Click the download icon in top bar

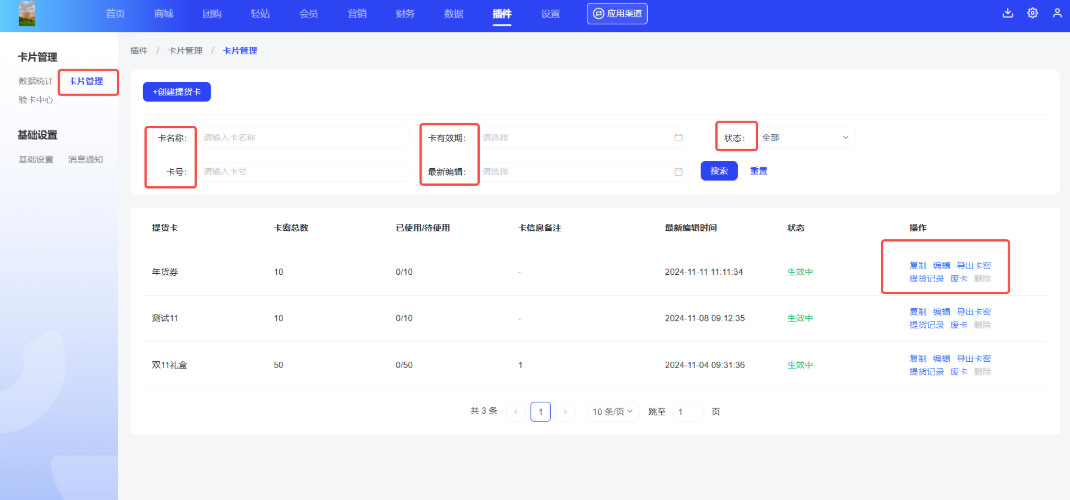coord(1008,13)
